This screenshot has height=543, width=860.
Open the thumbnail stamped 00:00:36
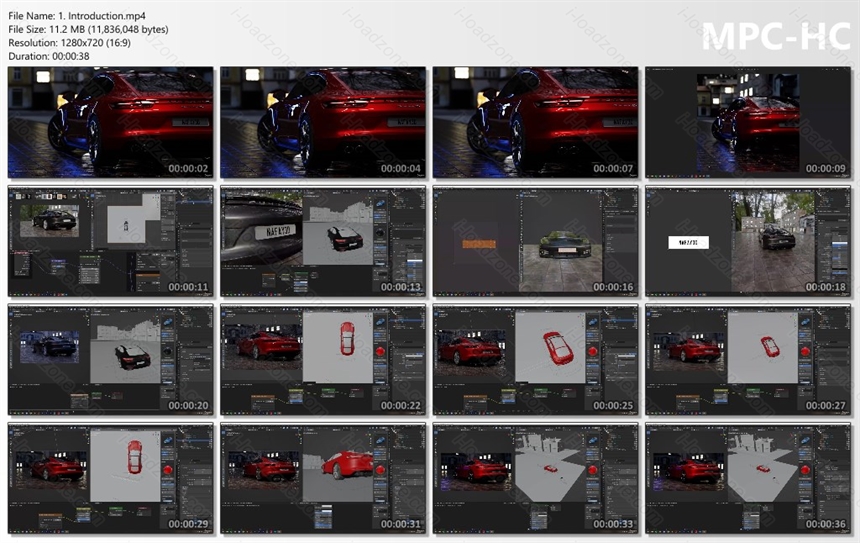click(748, 478)
